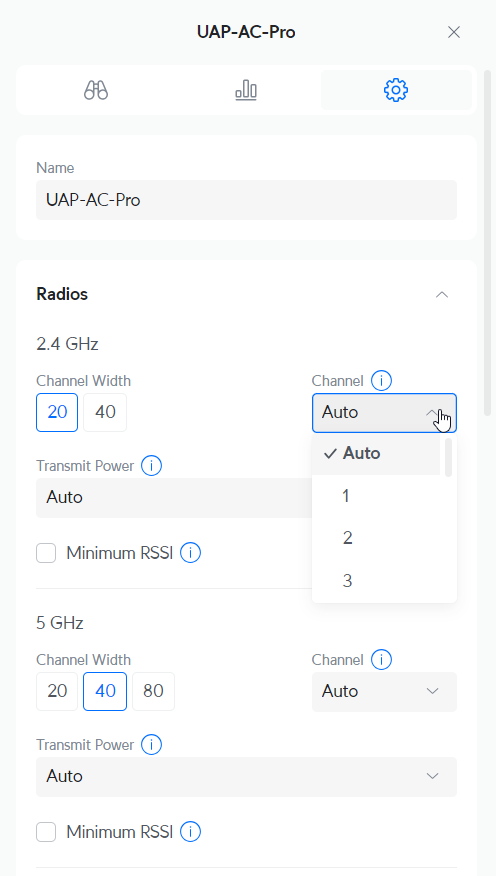Click the Name input field
This screenshot has height=876, width=496.
[246, 200]
